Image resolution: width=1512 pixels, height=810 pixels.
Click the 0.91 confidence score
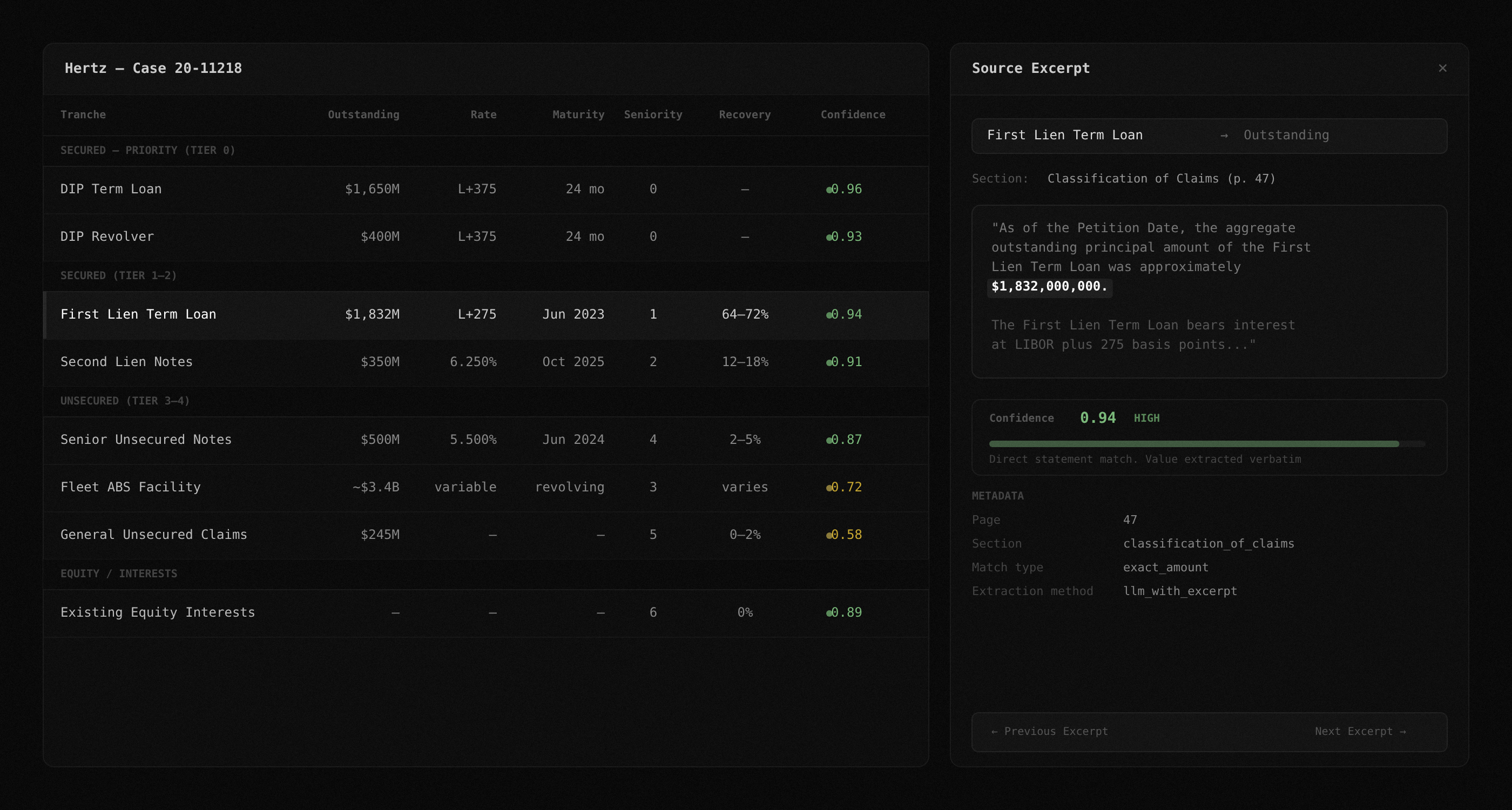846,362
